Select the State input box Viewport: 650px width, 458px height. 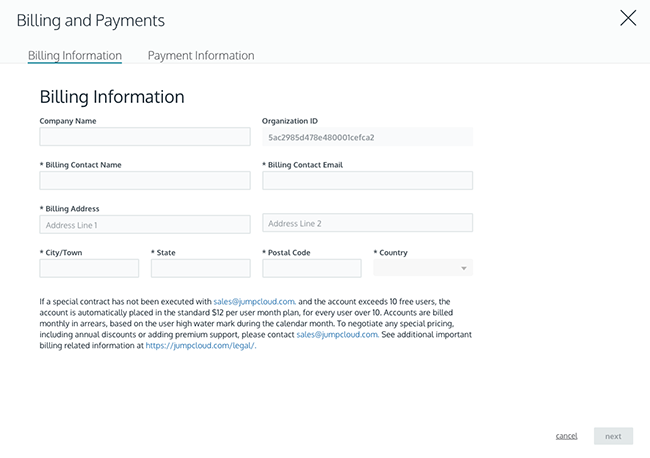(x=200, y=268)
